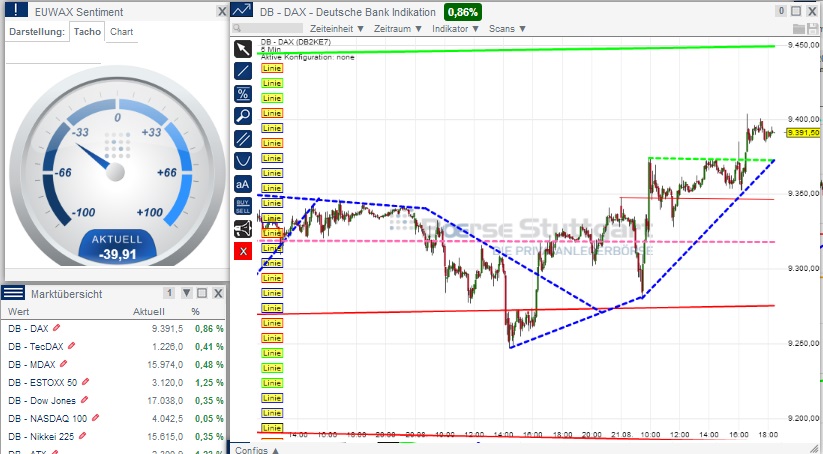Click the 0,05 % NASDAQ 100 change
Image resolution: width=823 pixels, height=454 pixels.
coord(209,419)
